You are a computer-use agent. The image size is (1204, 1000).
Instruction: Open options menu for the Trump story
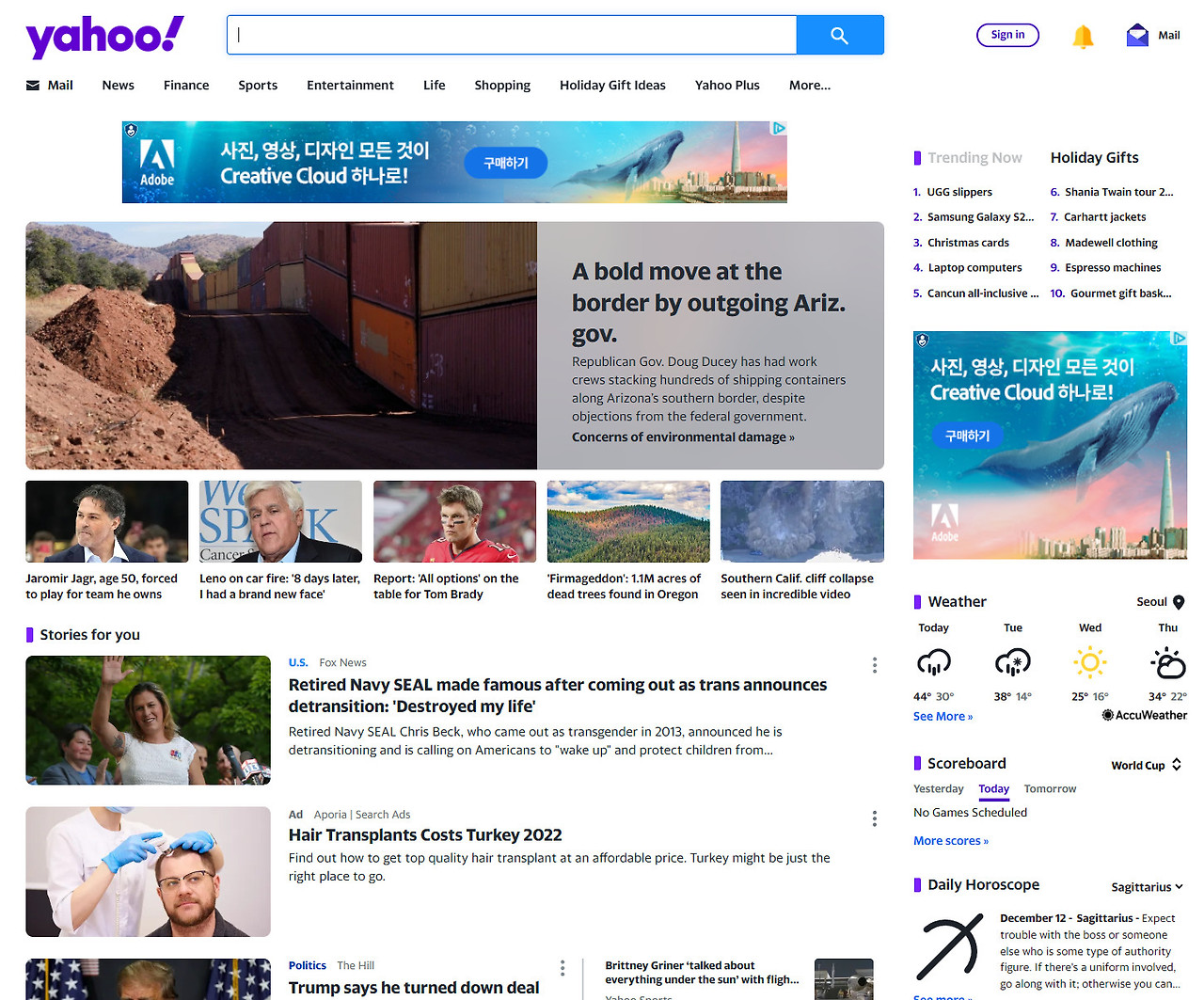pyautogui.click(x=562, y=968)
